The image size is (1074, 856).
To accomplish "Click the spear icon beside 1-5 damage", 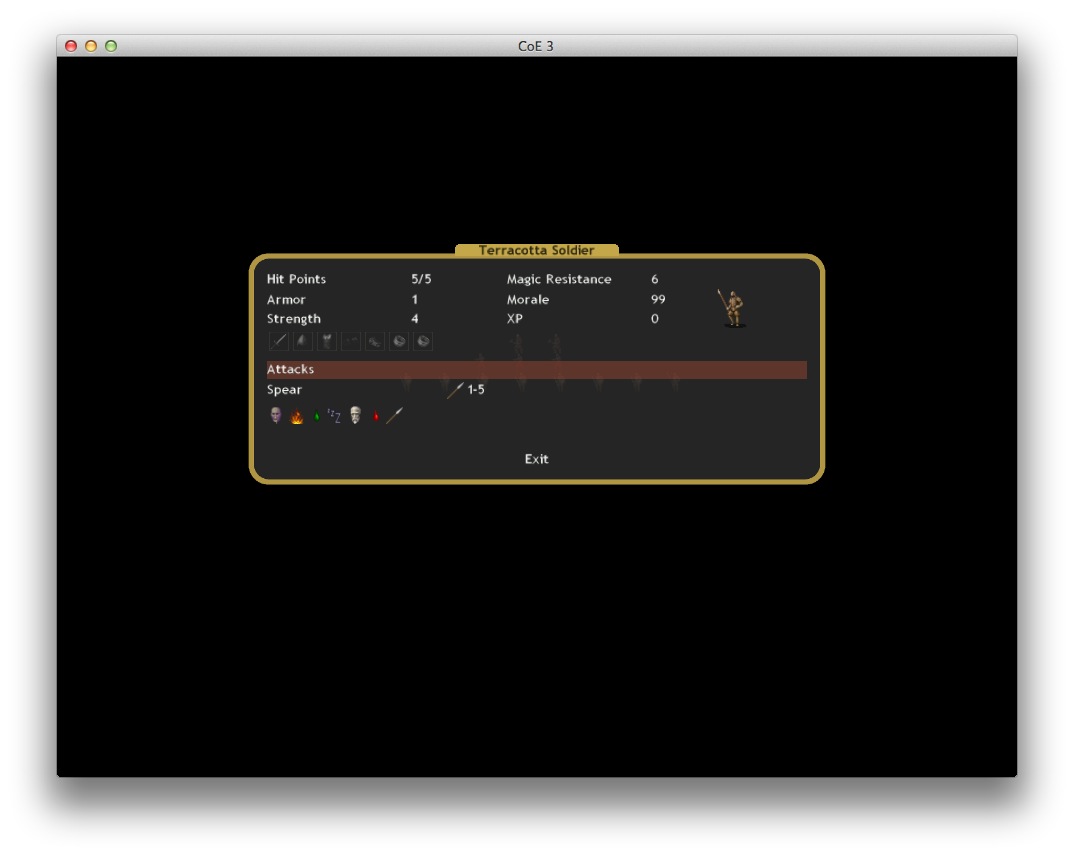I will [455, 390].
